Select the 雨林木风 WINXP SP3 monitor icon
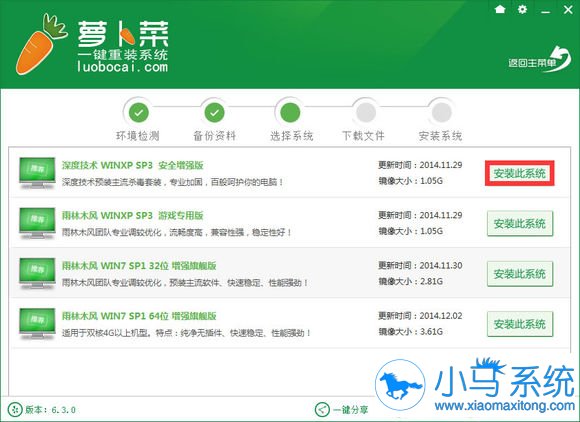The width and height of the screenshot is (580, 422). tap(37, 223)
